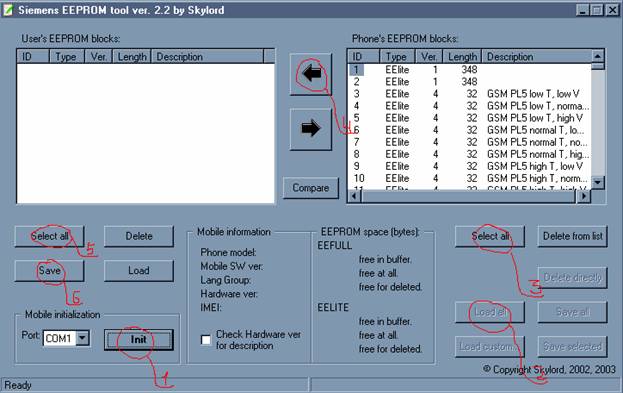Enable Check Hardware ver for description
The image size is (623, 393).
click(206, 340)
